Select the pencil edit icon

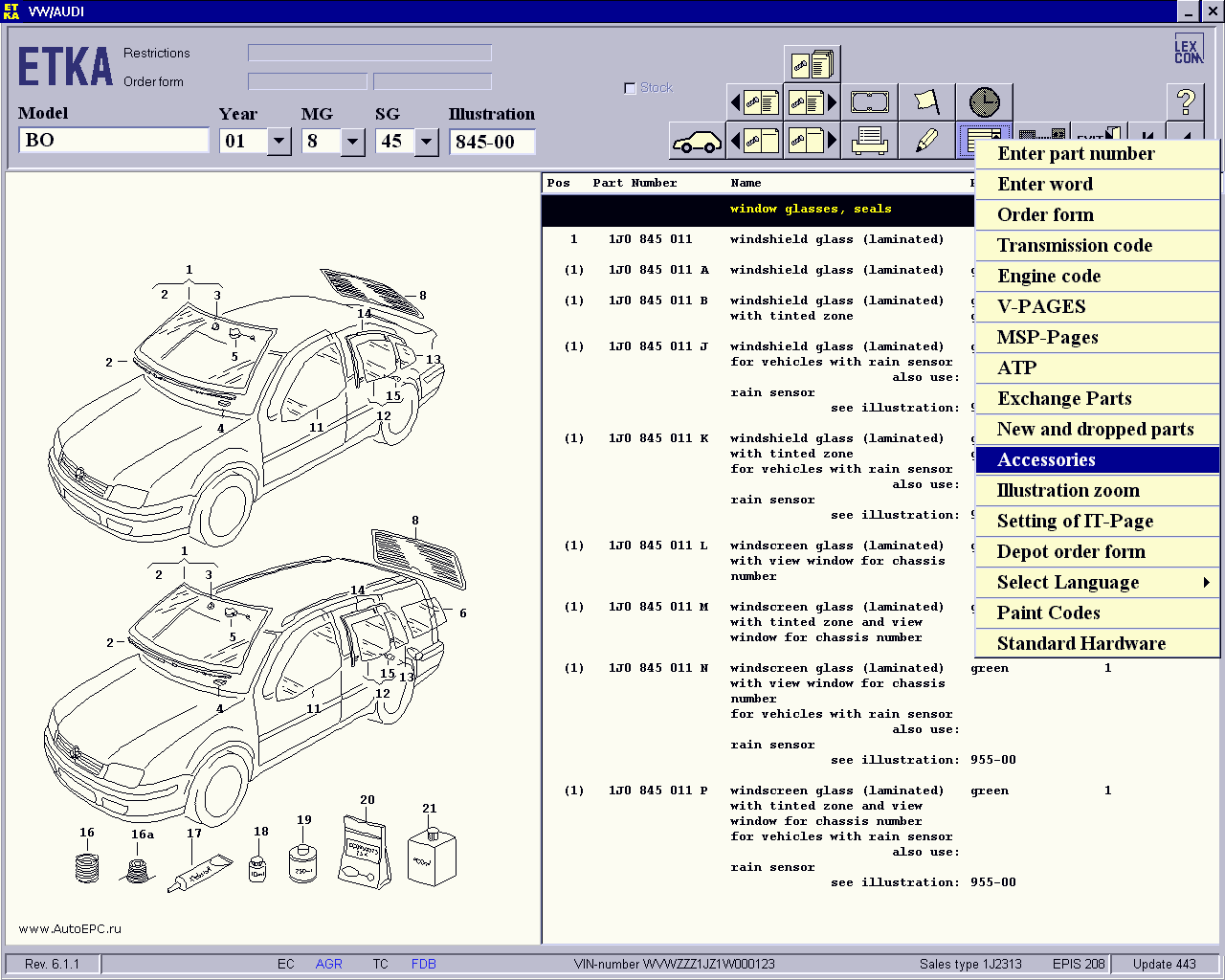pos(926,142)
